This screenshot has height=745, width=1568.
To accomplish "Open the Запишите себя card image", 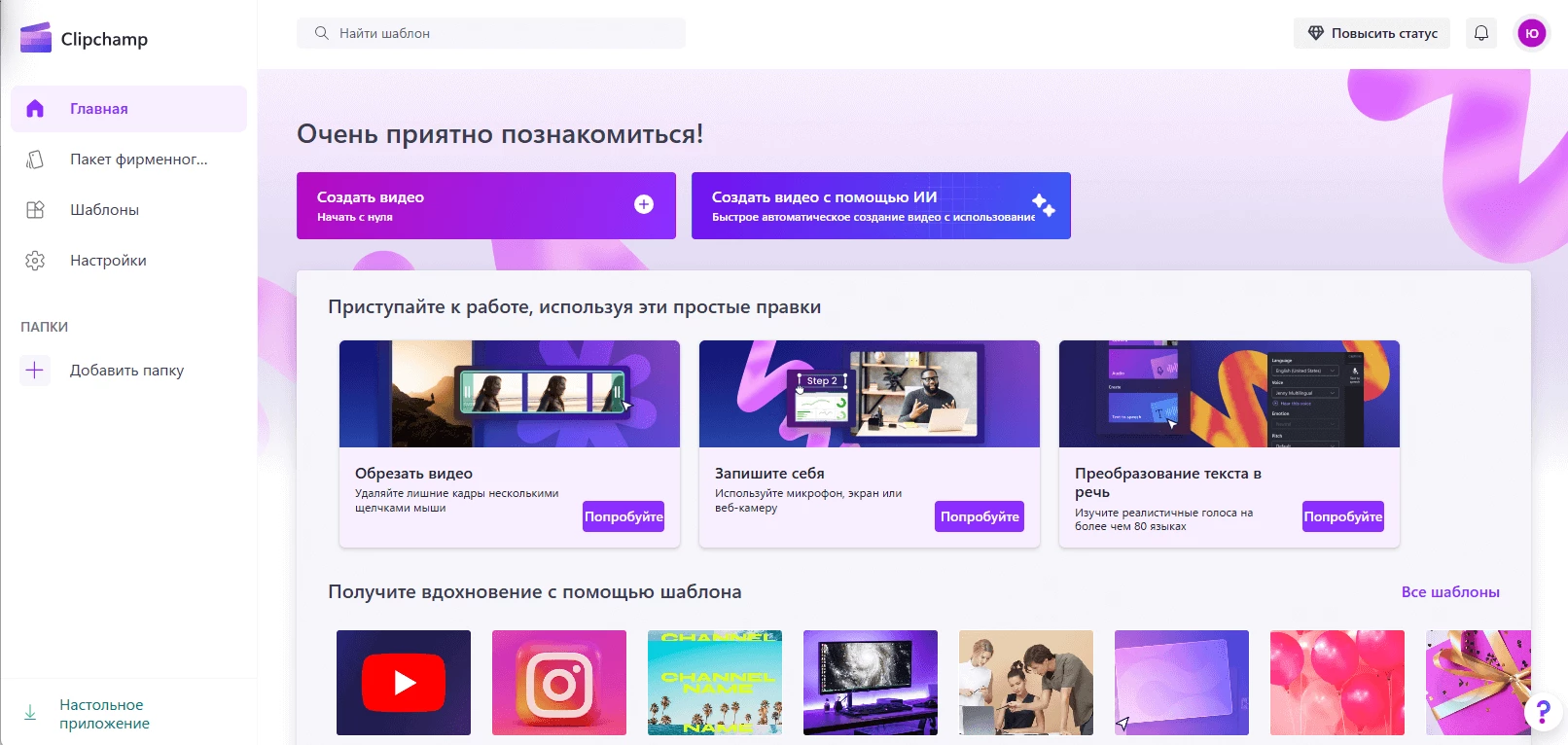I will (x=870, y=394).
